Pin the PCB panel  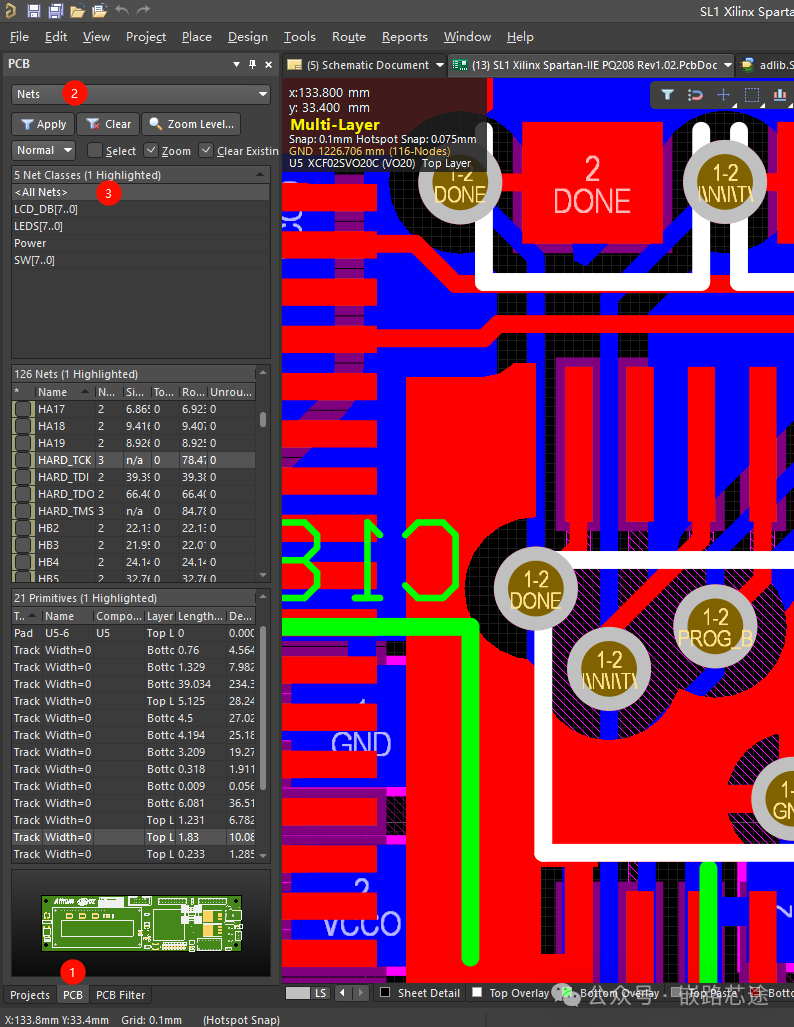coord(252,64)
